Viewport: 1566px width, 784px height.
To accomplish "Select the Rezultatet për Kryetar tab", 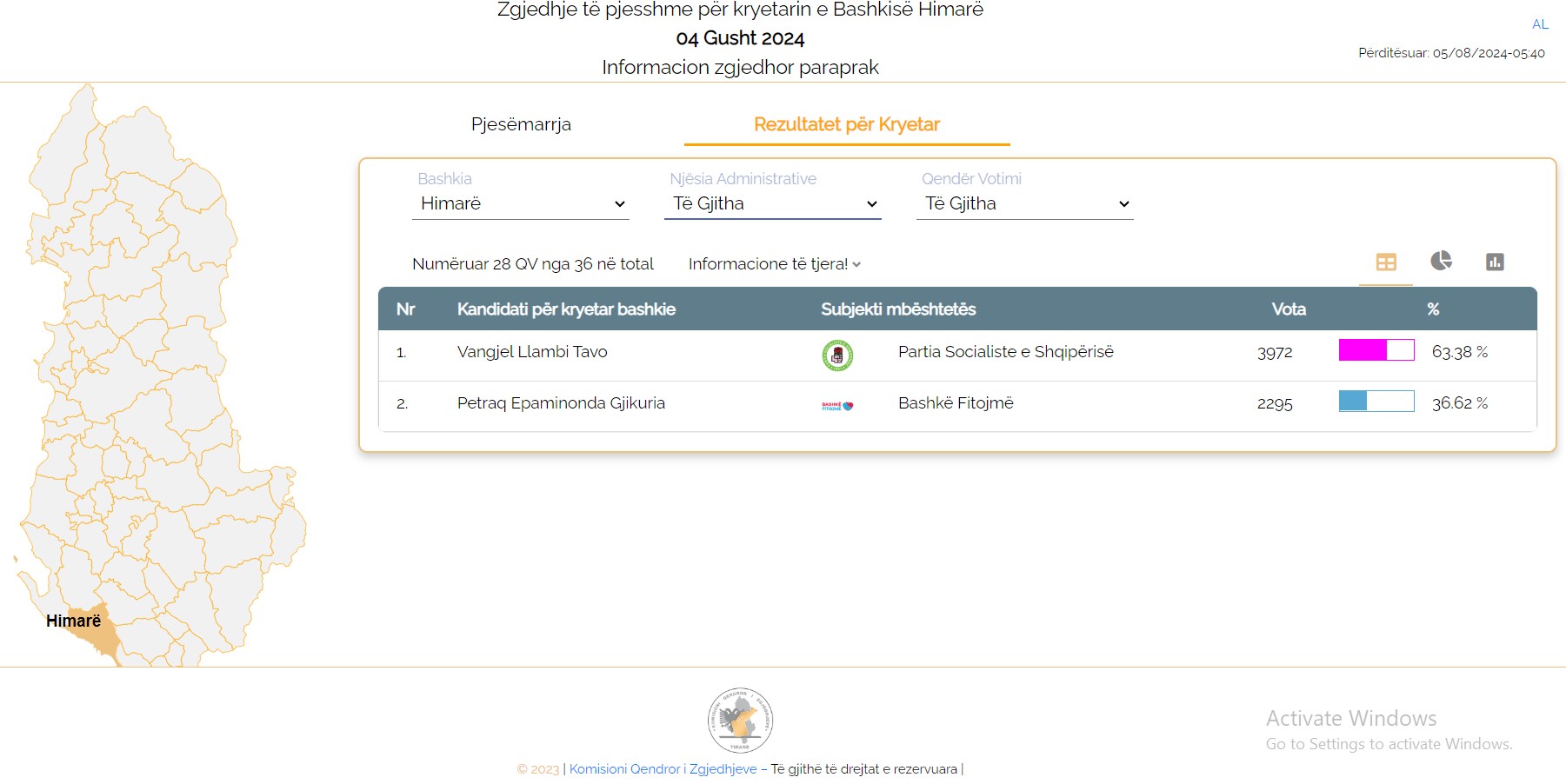I will click(846, 124).
